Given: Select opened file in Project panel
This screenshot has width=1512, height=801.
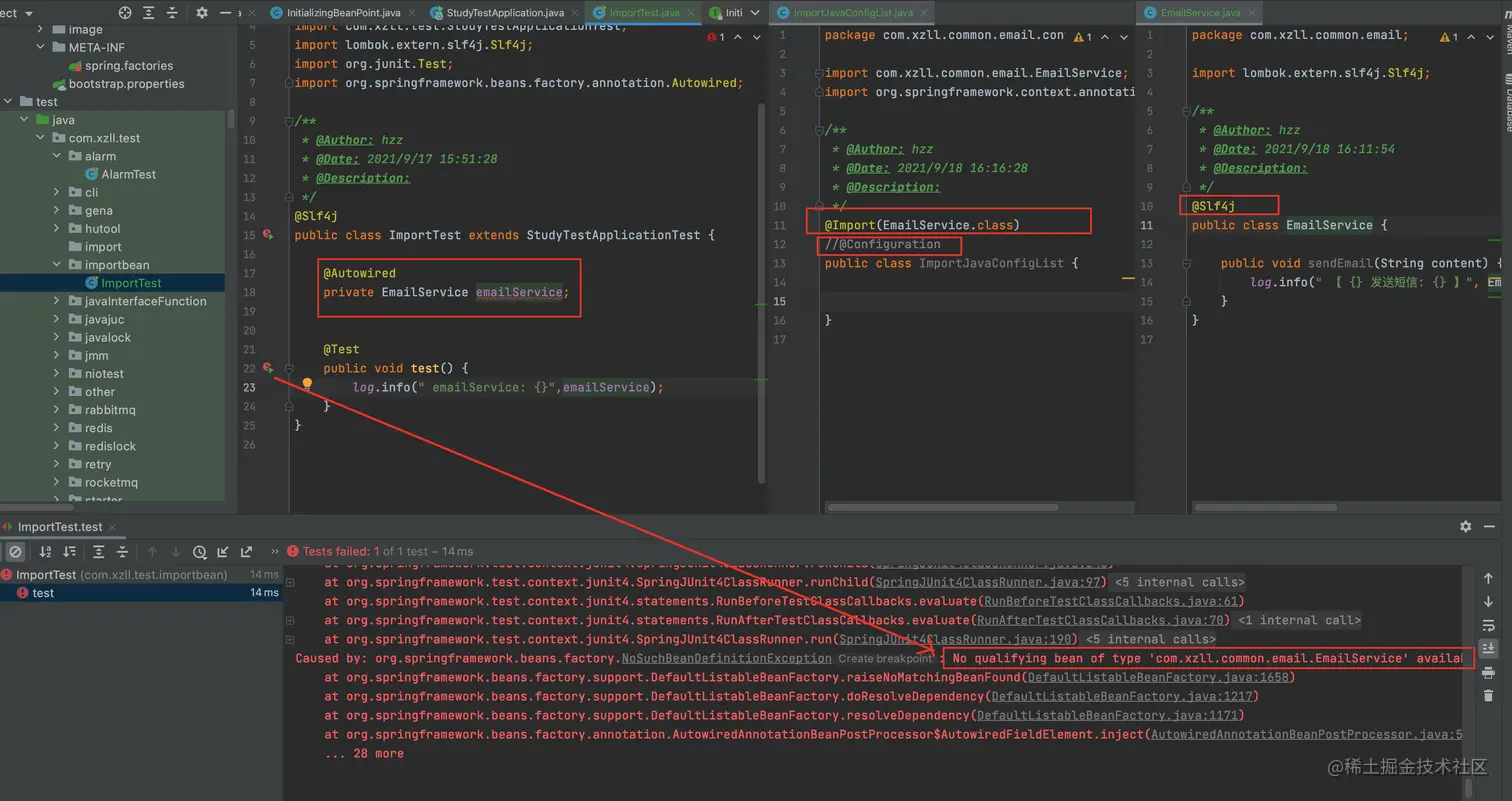Looking at the screenshot, I should (x=125, y=13).
